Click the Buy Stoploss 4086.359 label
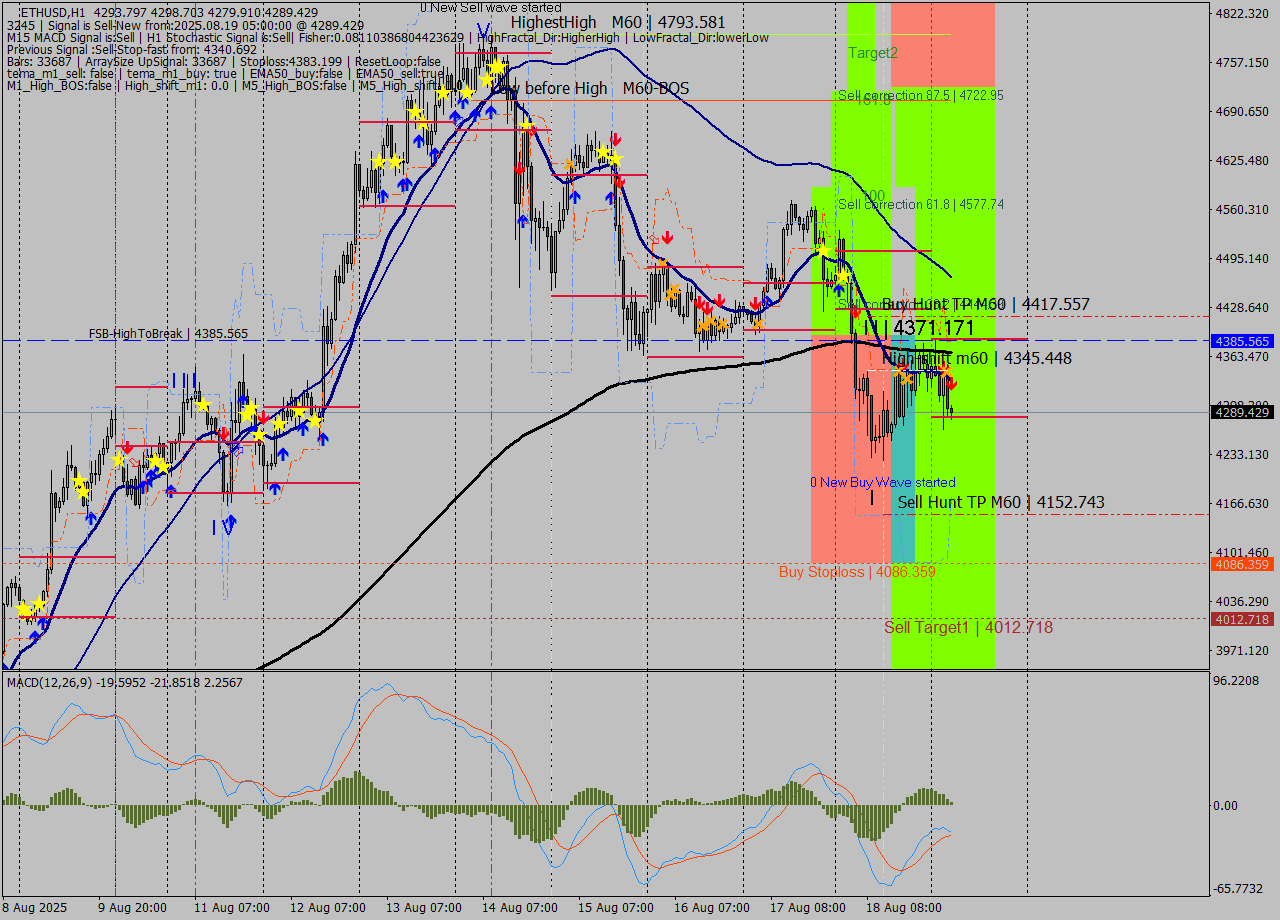Viewport: 1280px width, 920px height. click(857, 571)
